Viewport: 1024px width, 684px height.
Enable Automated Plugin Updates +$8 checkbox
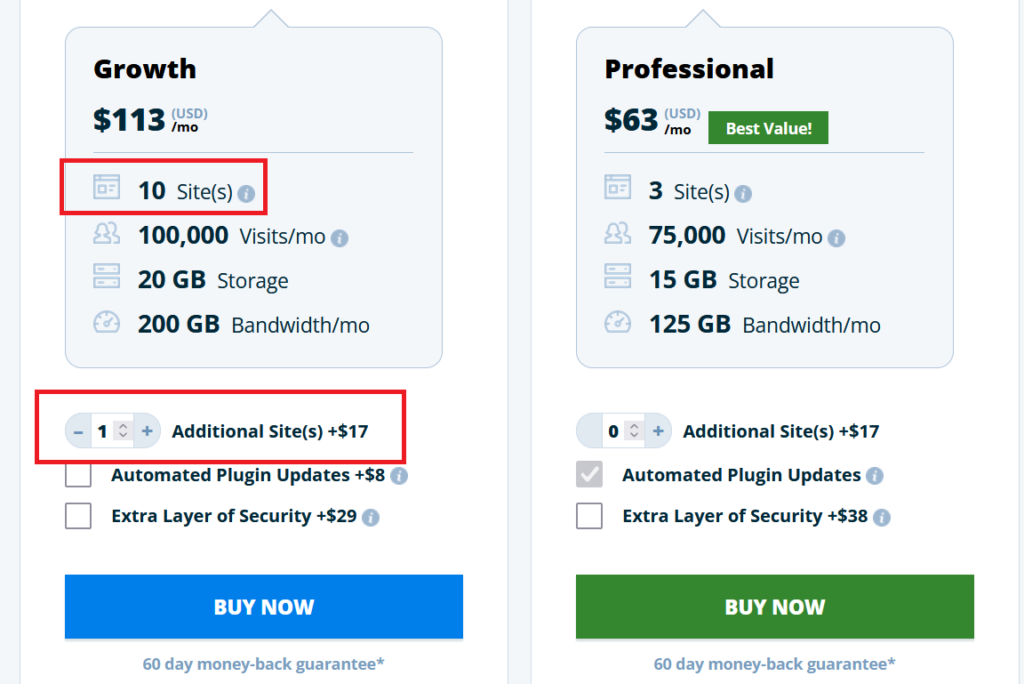78,475
